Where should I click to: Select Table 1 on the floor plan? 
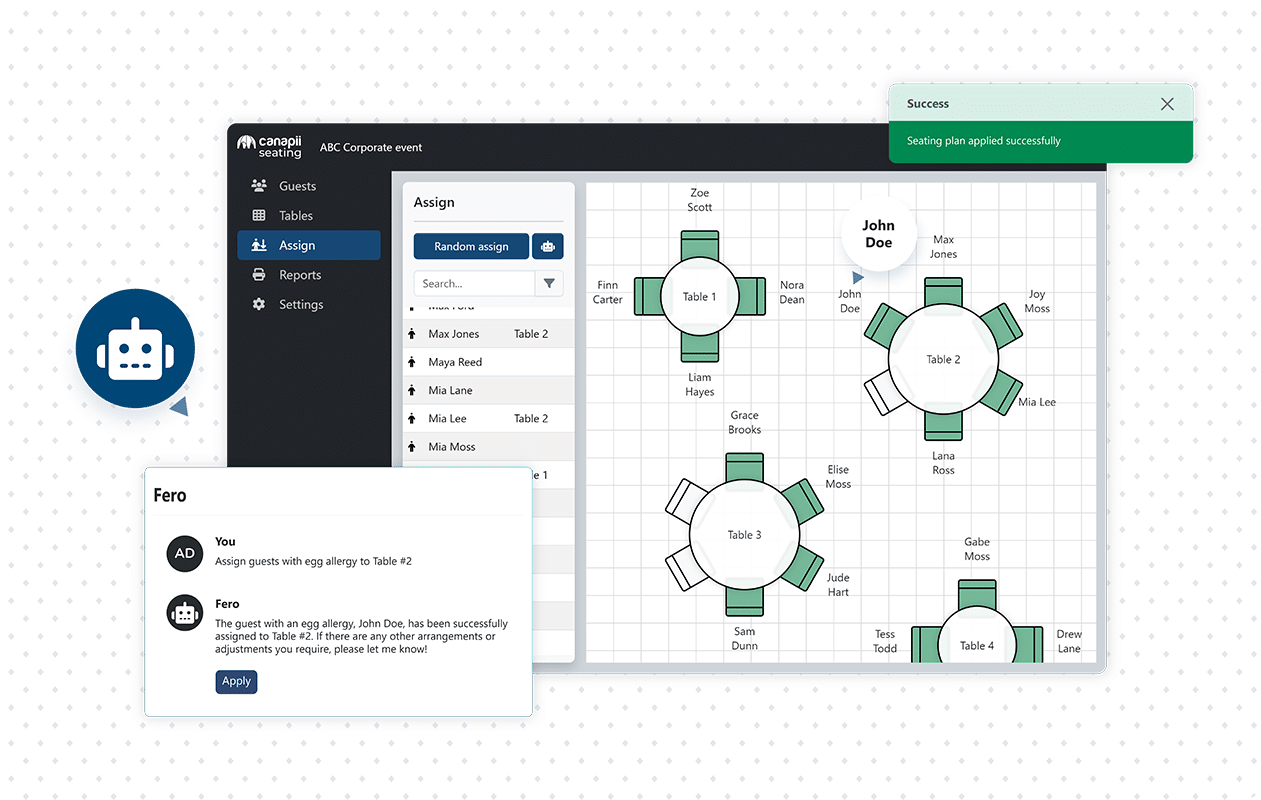[700, 296]
